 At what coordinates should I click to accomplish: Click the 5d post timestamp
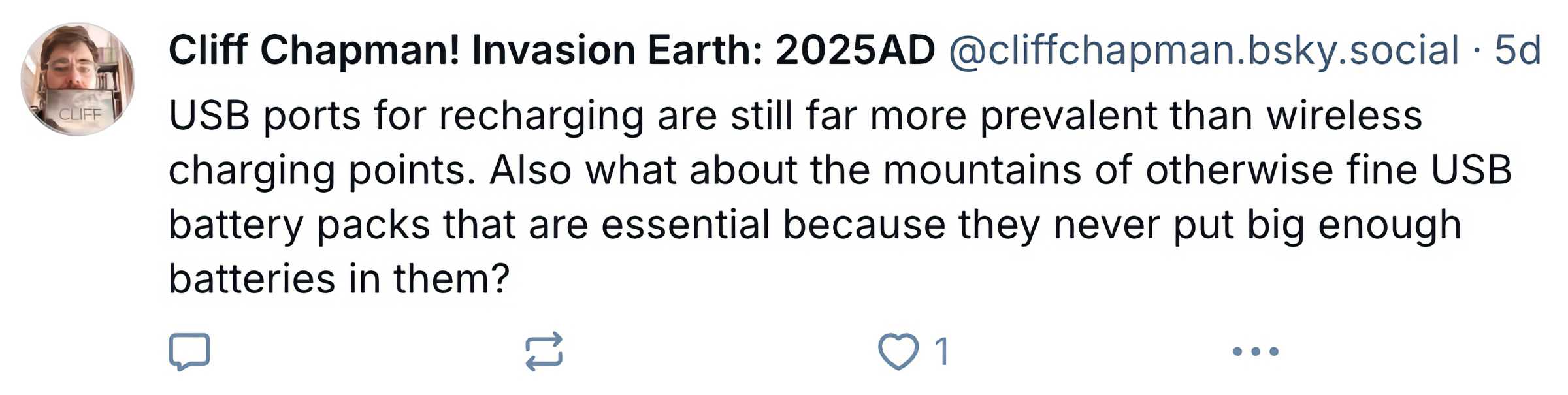click(1518, 50)
